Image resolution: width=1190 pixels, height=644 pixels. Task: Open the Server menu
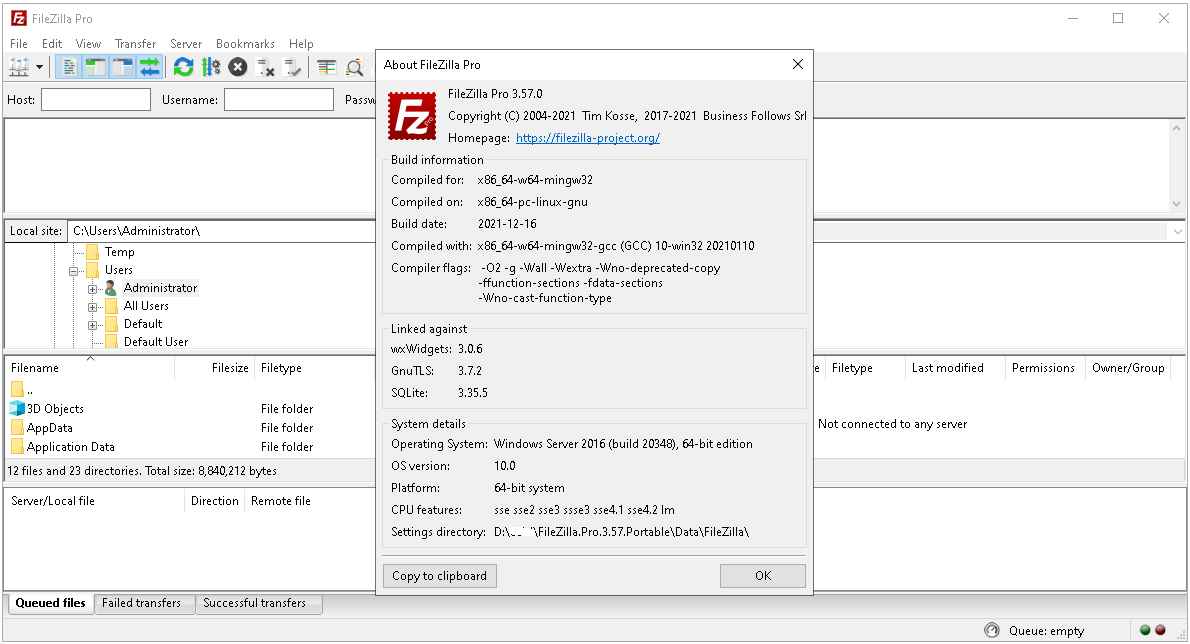click(x=186, y=44)
